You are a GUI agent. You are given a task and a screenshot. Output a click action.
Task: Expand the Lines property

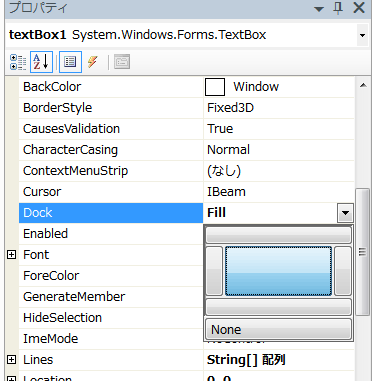(11, 360)
